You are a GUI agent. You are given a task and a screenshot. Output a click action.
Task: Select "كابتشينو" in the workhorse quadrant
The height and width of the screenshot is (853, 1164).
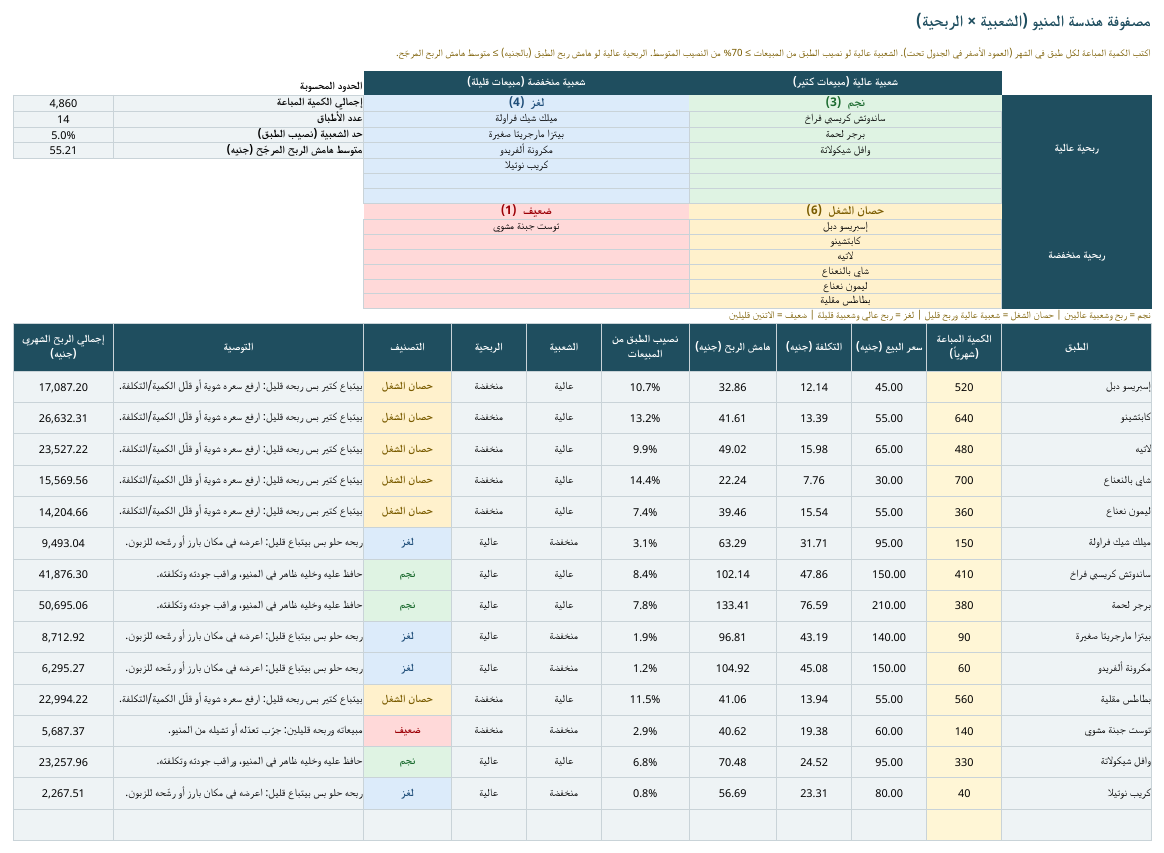click(846, 242)
